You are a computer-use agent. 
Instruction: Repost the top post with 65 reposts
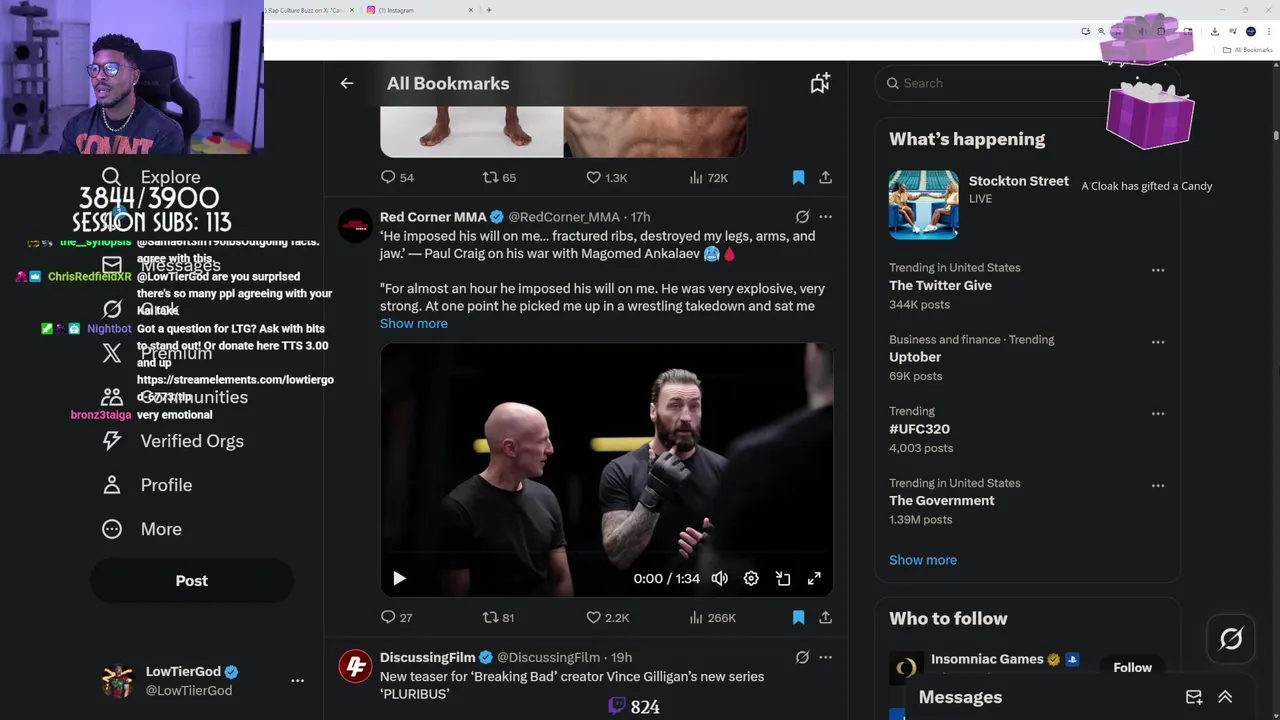click(499, 177)
